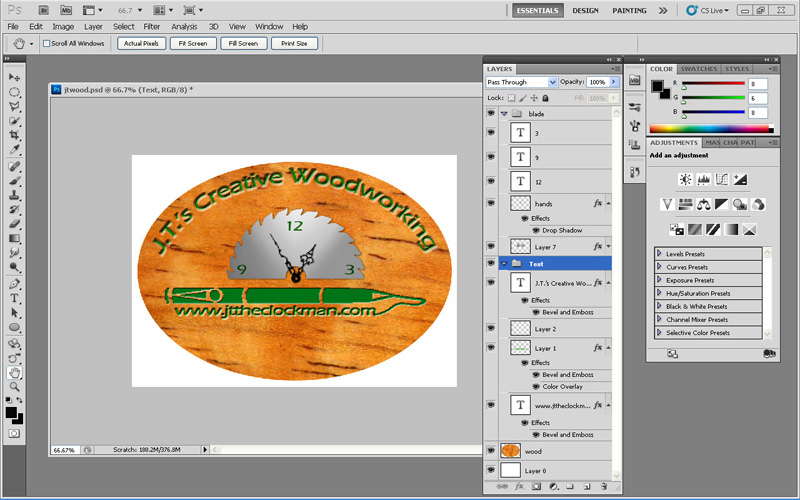Image resolution: width=800 pixels, height=500 pixels.
Task: Toggle visibility of the hands layer
Action: click(491, 203)
